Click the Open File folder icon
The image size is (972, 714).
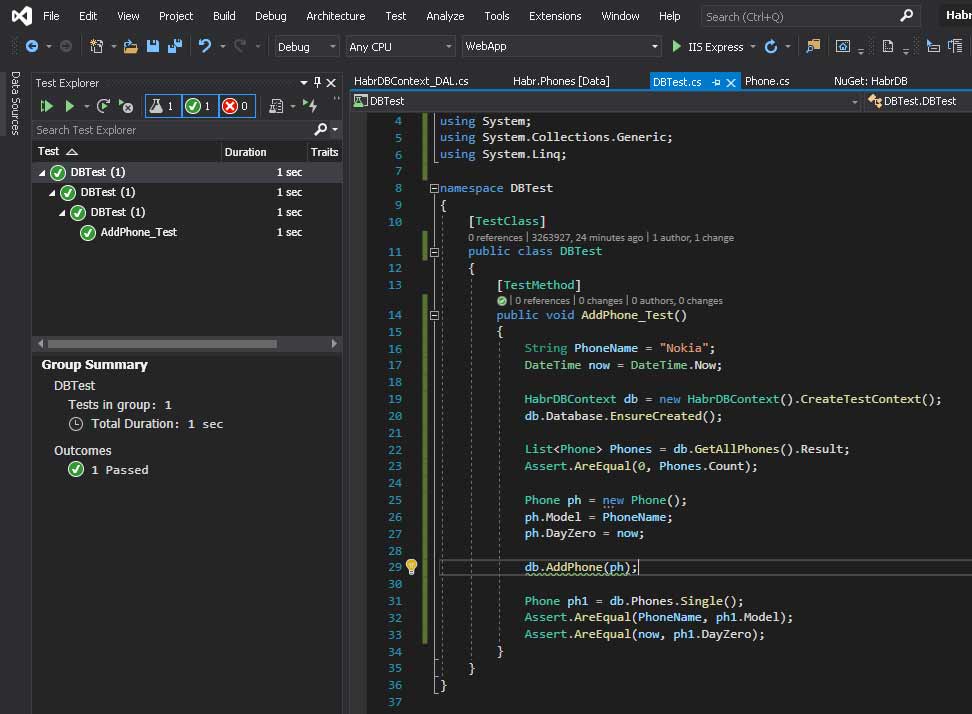130,47
